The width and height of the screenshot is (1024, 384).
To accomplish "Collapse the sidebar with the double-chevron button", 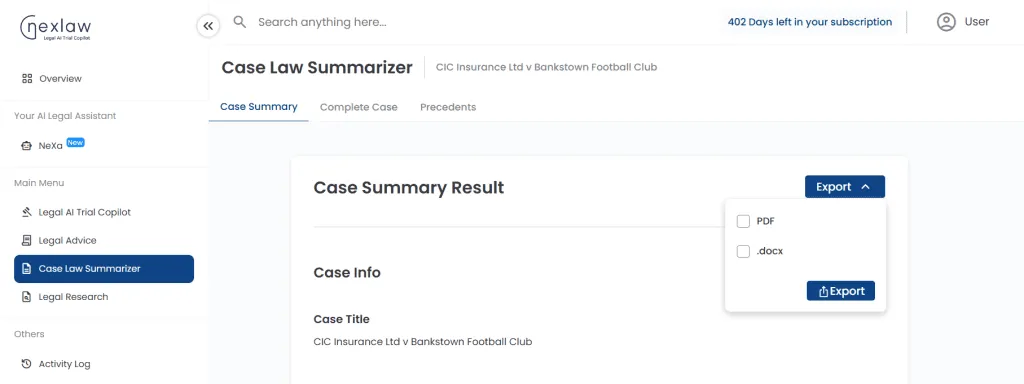I will point(208,26).
